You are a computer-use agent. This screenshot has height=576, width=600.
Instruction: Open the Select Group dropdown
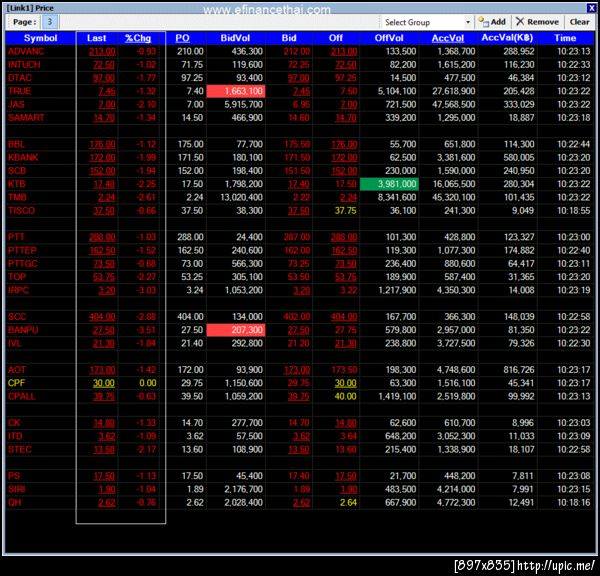(468, 22)
